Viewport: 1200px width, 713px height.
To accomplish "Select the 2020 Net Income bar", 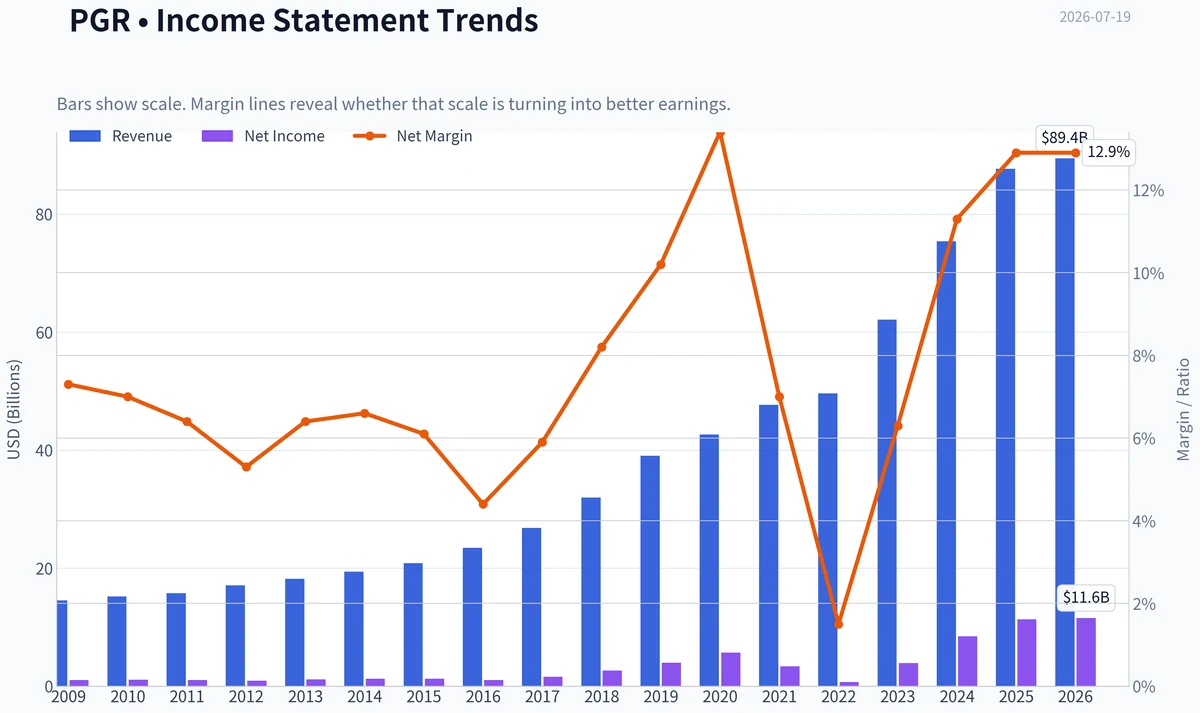I will [730, 670].
